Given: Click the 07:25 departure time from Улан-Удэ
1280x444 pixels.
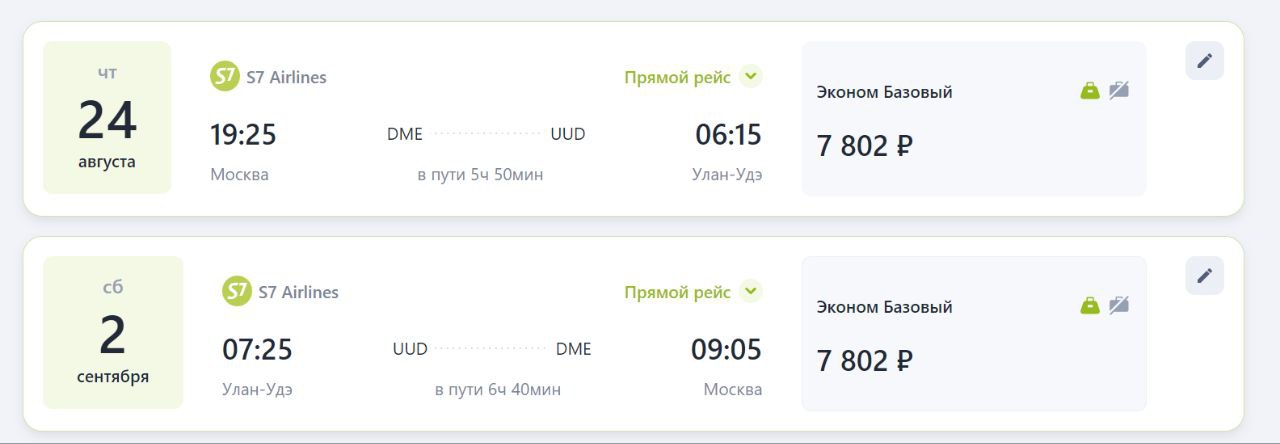Looking at the screenshot, I should (257, 350).
